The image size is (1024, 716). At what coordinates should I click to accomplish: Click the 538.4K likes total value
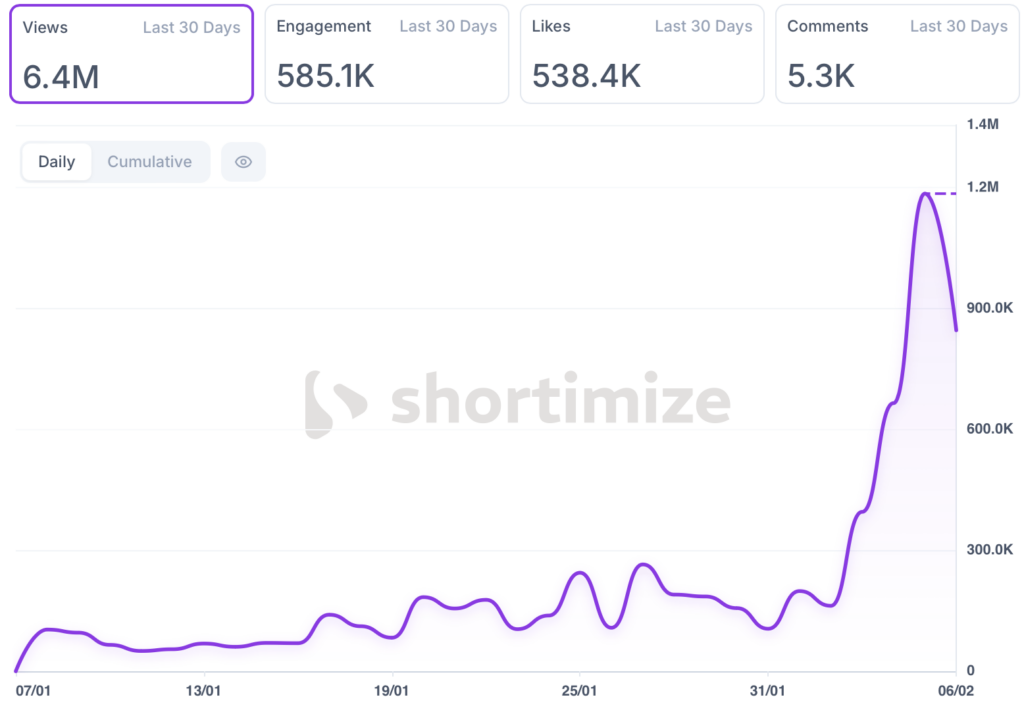pos(586,76)
